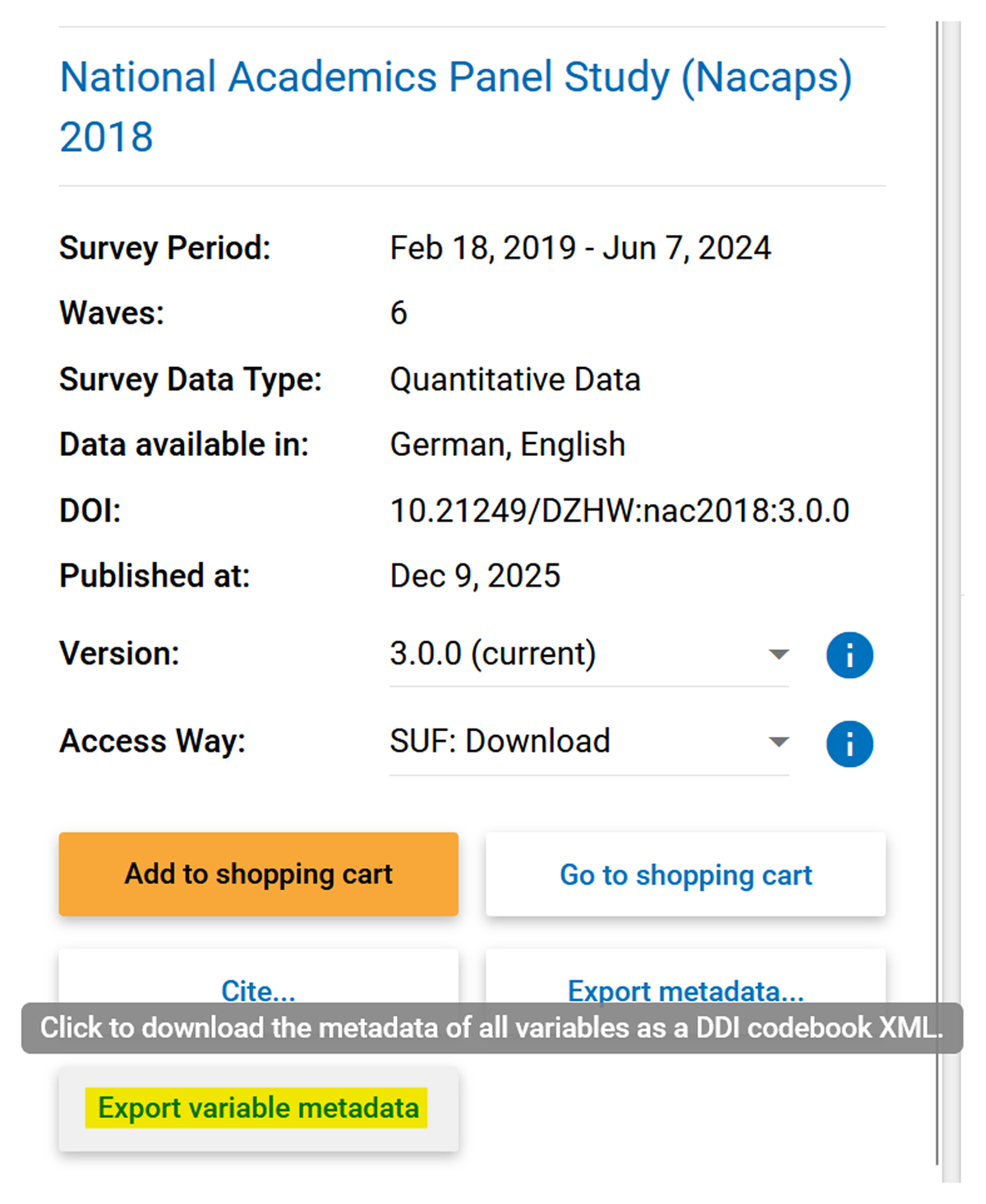
Task: Click the info icon beside Version
Action: 849,655
